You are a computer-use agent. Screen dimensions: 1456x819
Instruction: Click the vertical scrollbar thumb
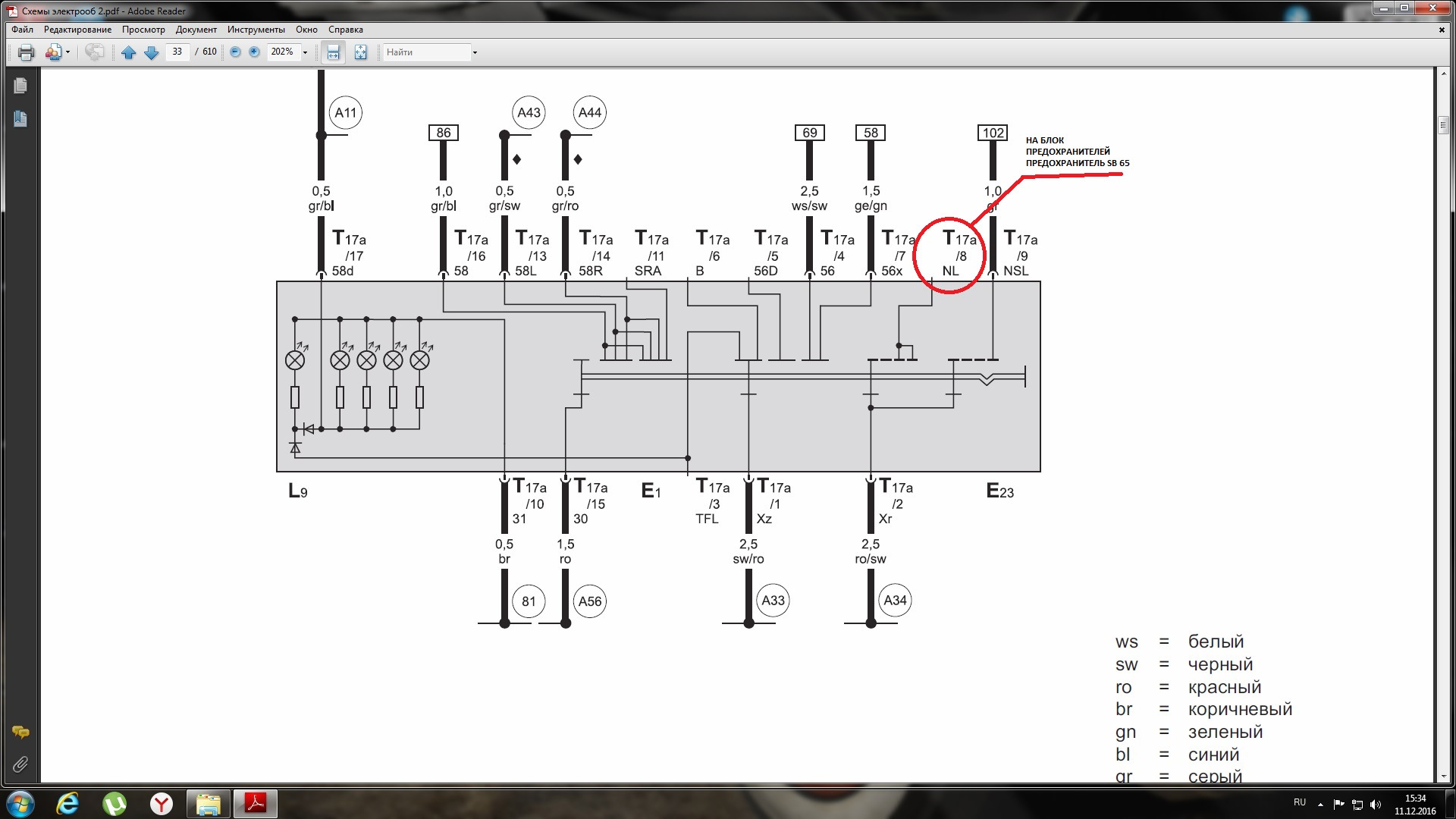pos(1442,124)
